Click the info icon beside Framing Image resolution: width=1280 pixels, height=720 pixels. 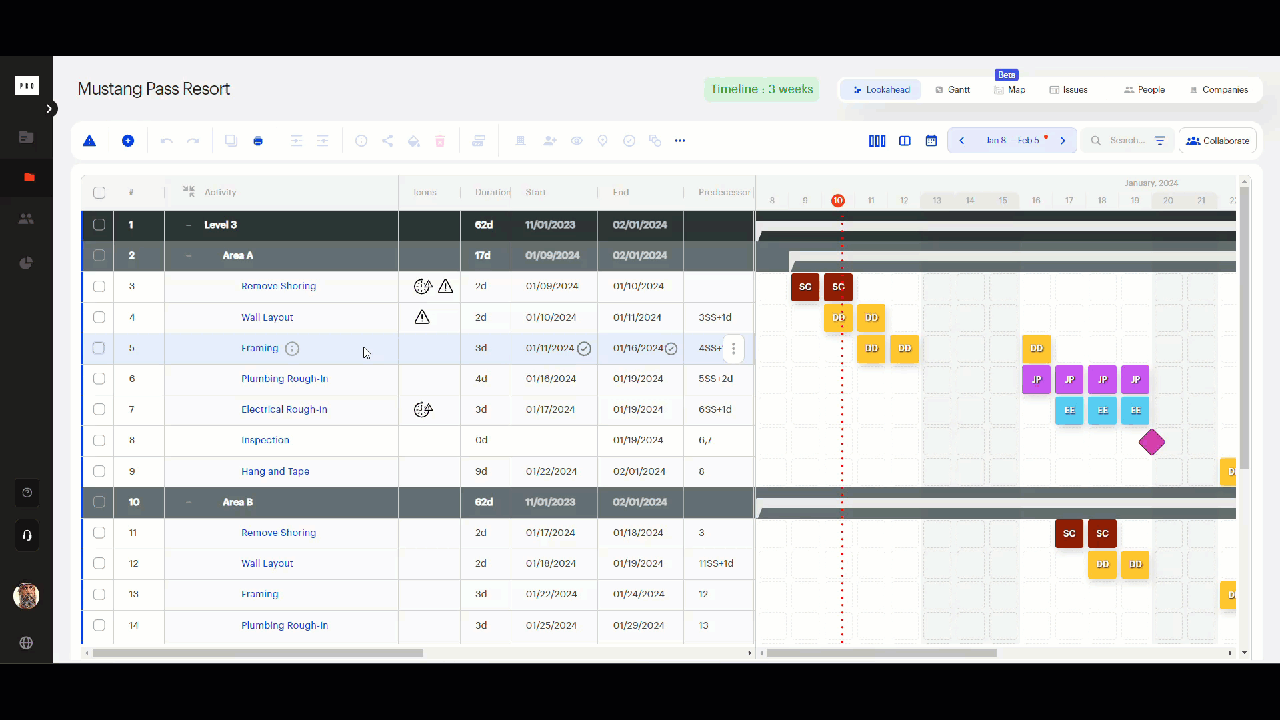click(292, 349)
